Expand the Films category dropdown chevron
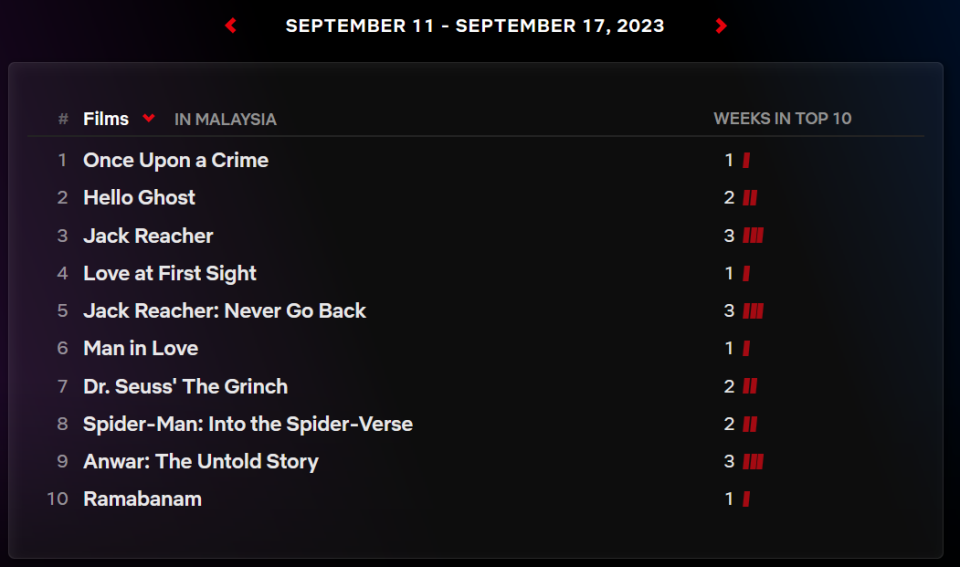The height and width of the screenshot is (567, 960). click(x=148, y=118)
